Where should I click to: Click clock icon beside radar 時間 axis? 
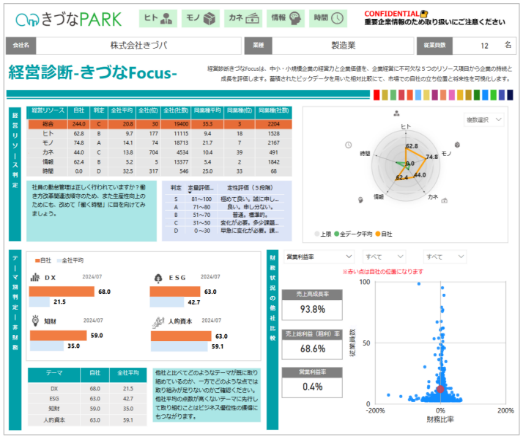(x=348, y=145)
